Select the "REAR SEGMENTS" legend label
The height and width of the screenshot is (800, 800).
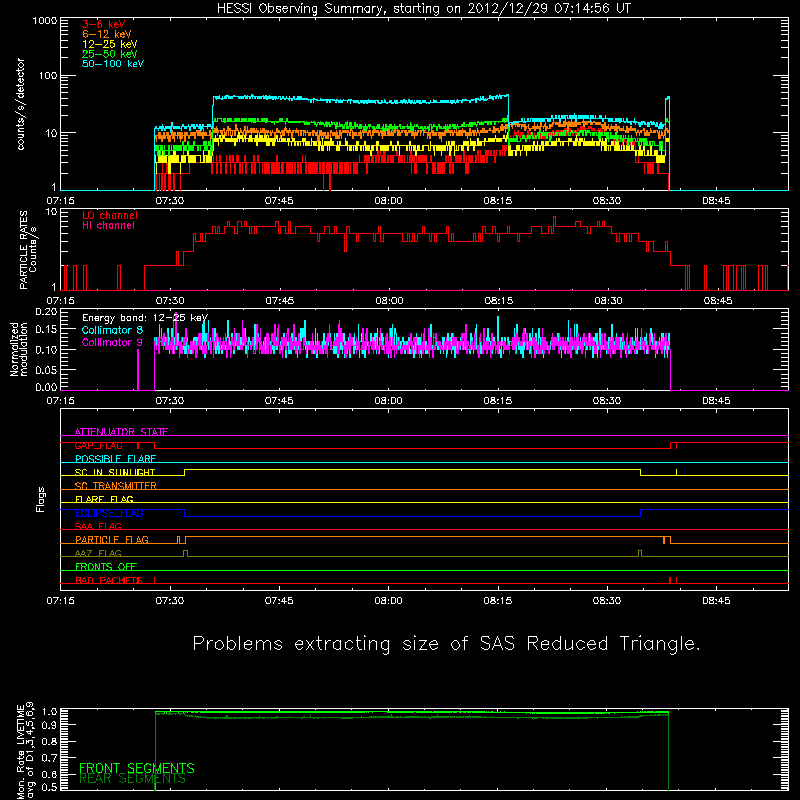(132, 779)
